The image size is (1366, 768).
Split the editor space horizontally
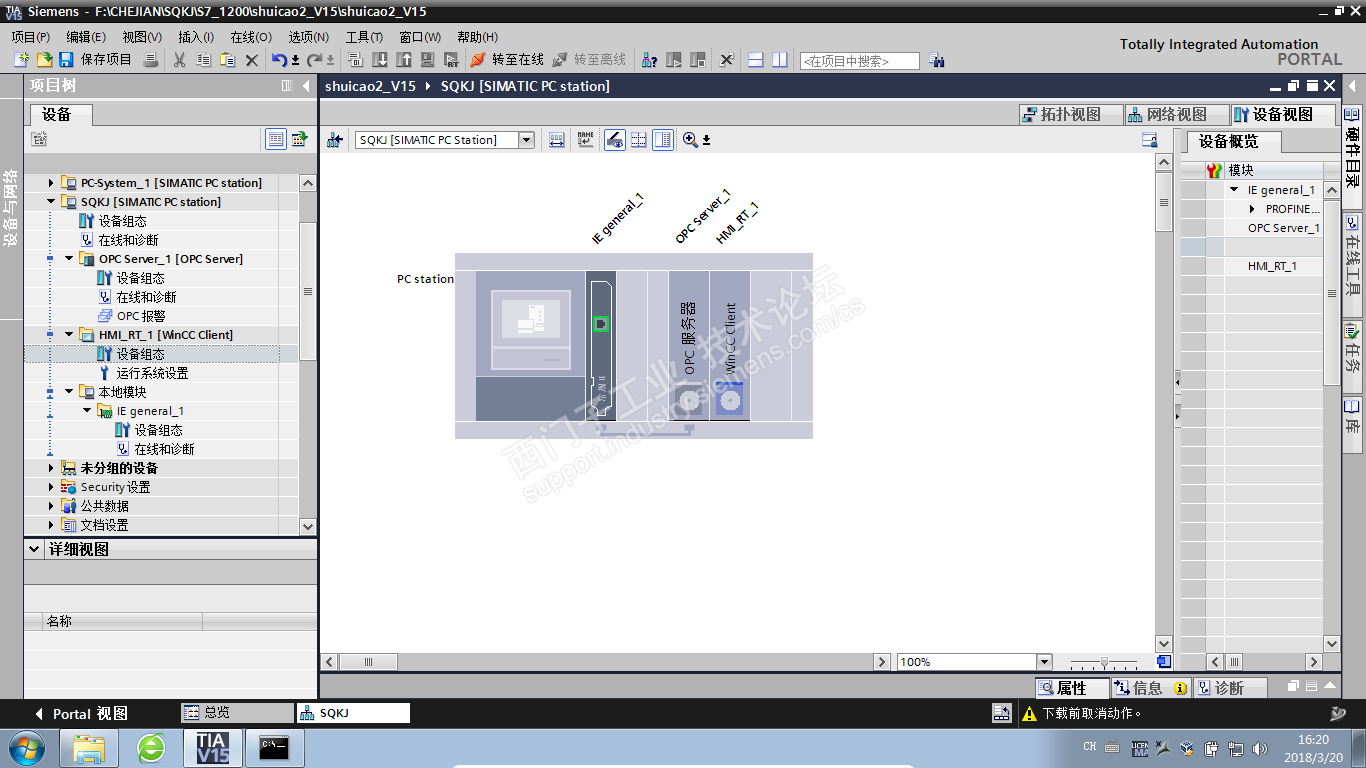[756, 60]
